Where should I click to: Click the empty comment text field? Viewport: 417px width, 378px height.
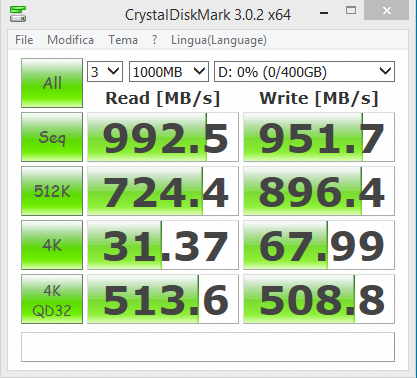coord(208,347)
